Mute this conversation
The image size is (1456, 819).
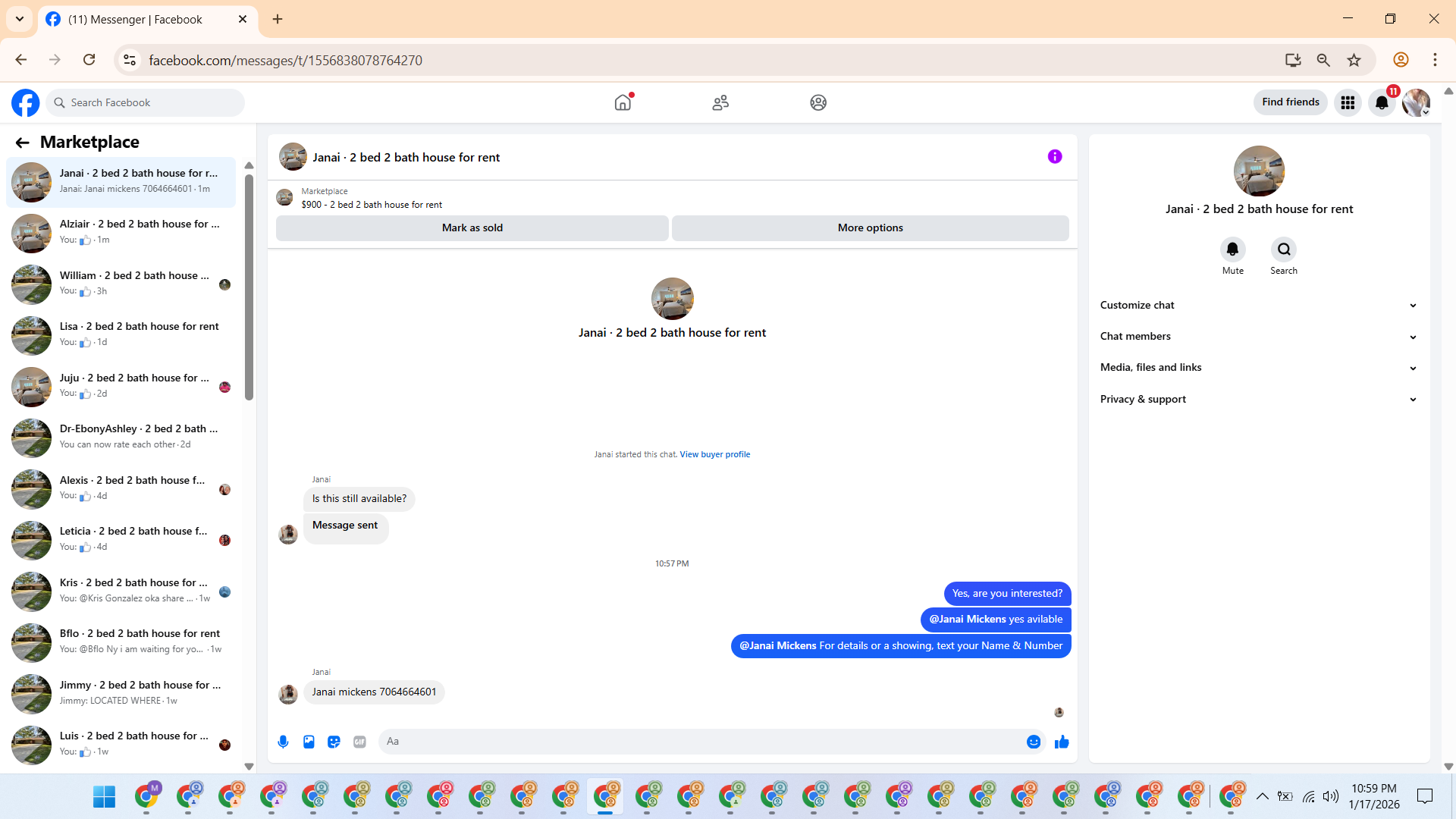[1232, 249]
